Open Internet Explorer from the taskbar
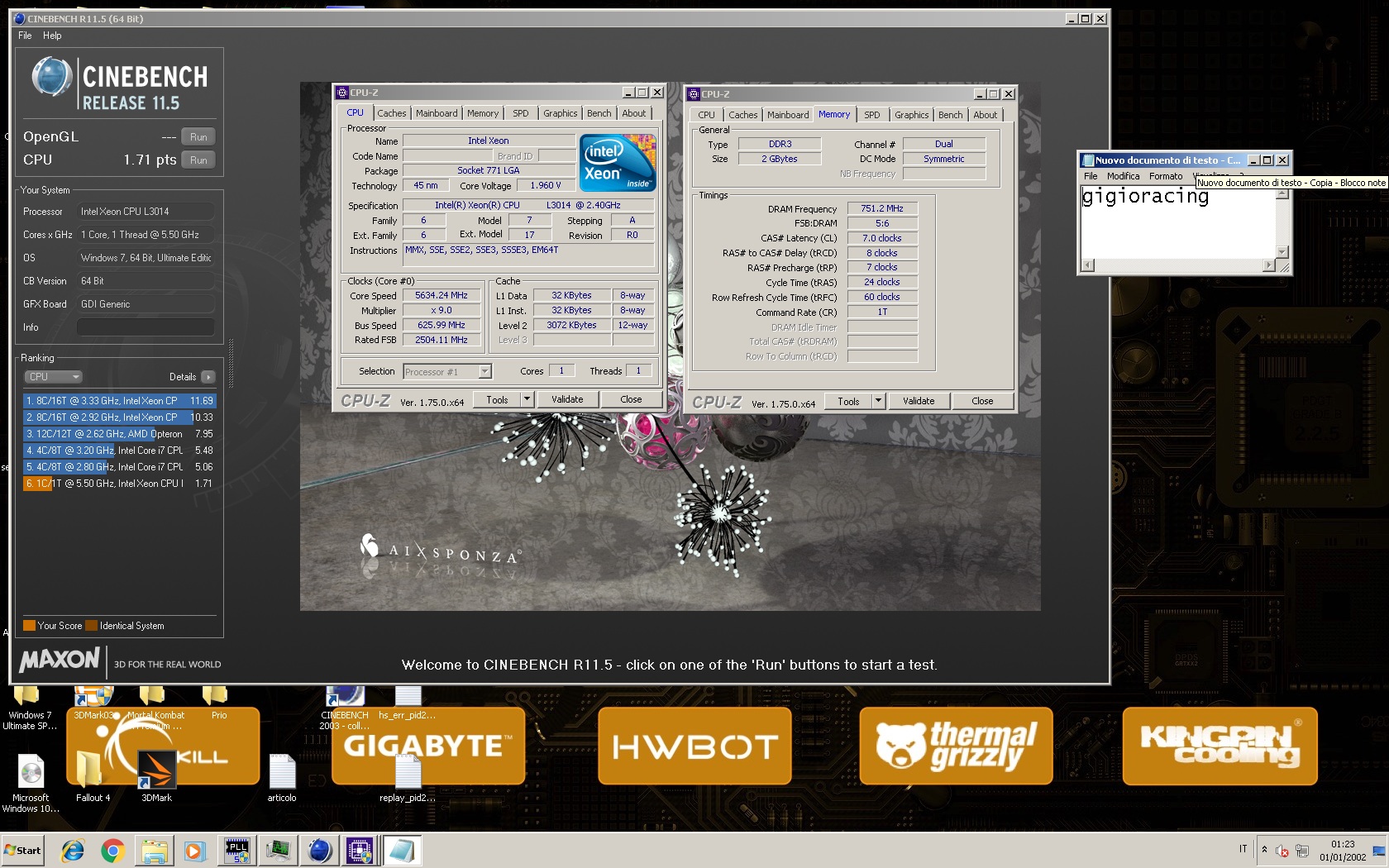 click(x=73, y=851)
